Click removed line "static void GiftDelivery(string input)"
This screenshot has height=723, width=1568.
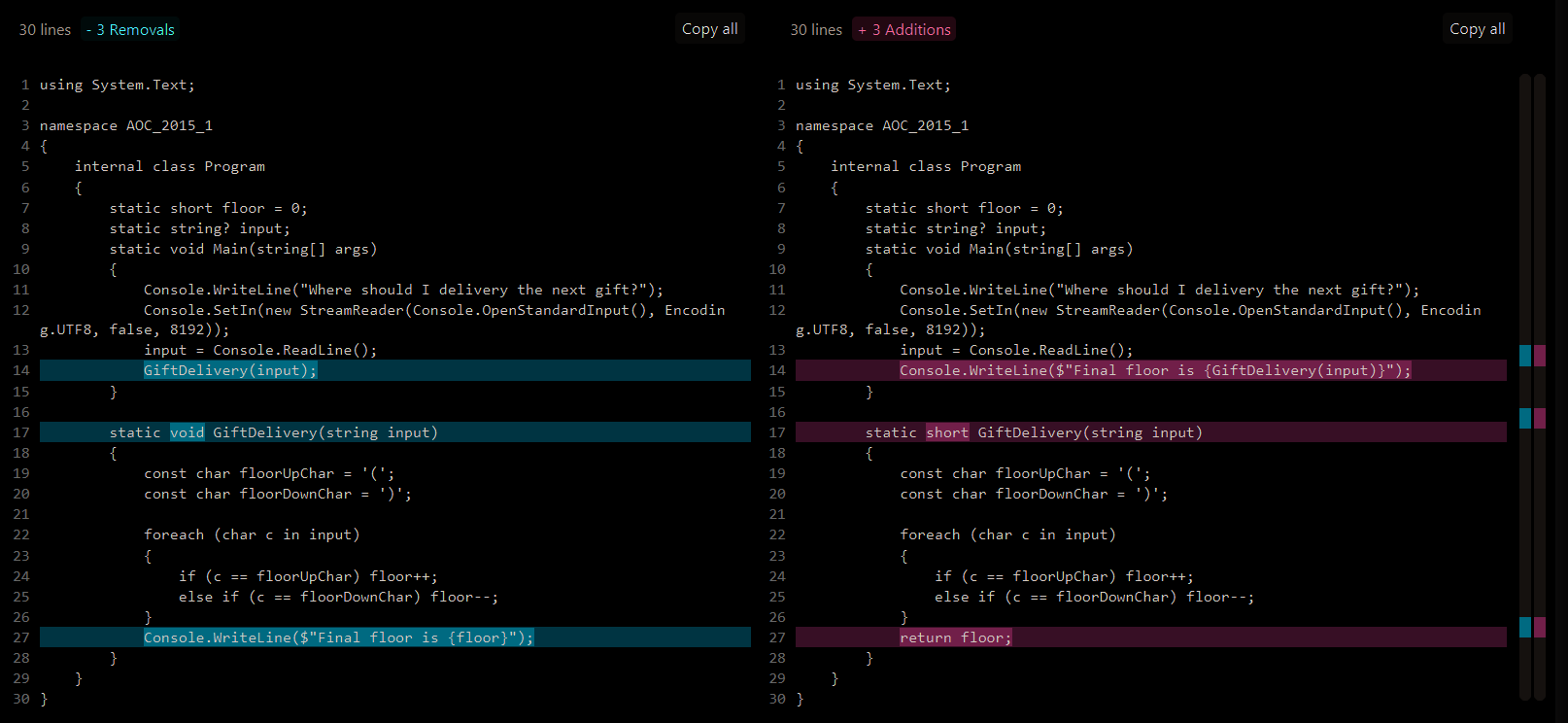click(x=395, y=432)
